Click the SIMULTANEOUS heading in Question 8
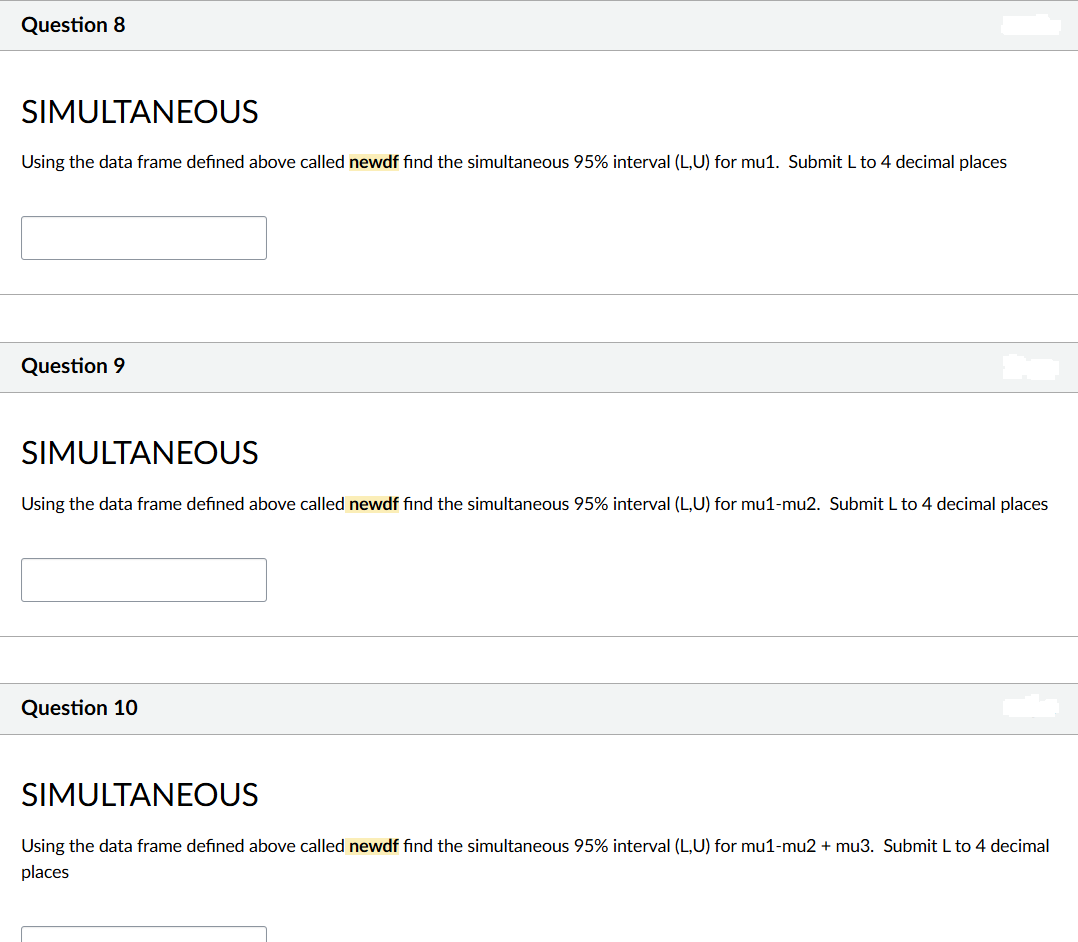 (140, 112)
